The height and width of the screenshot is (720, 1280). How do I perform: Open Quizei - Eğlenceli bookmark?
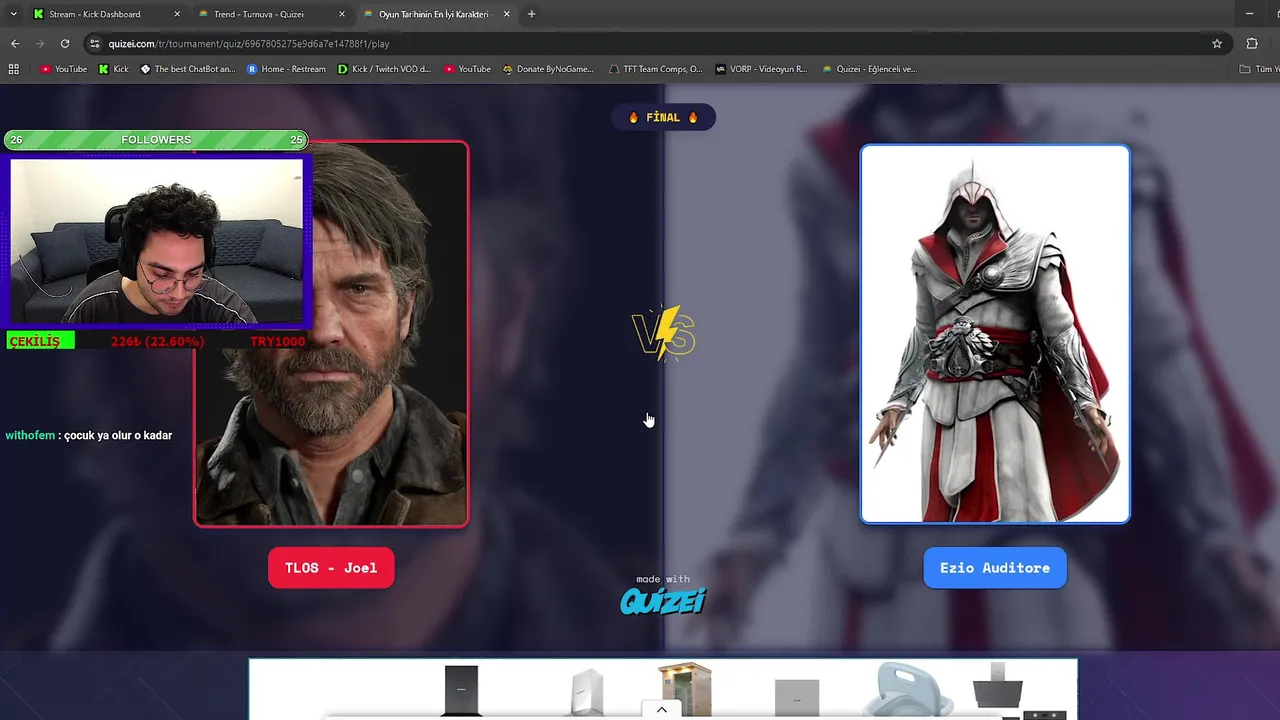(x=868, y=69)
